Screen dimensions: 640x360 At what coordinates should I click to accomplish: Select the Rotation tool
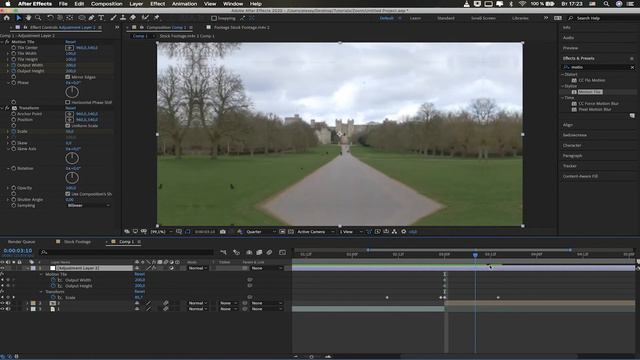click(x=50, y=18)
